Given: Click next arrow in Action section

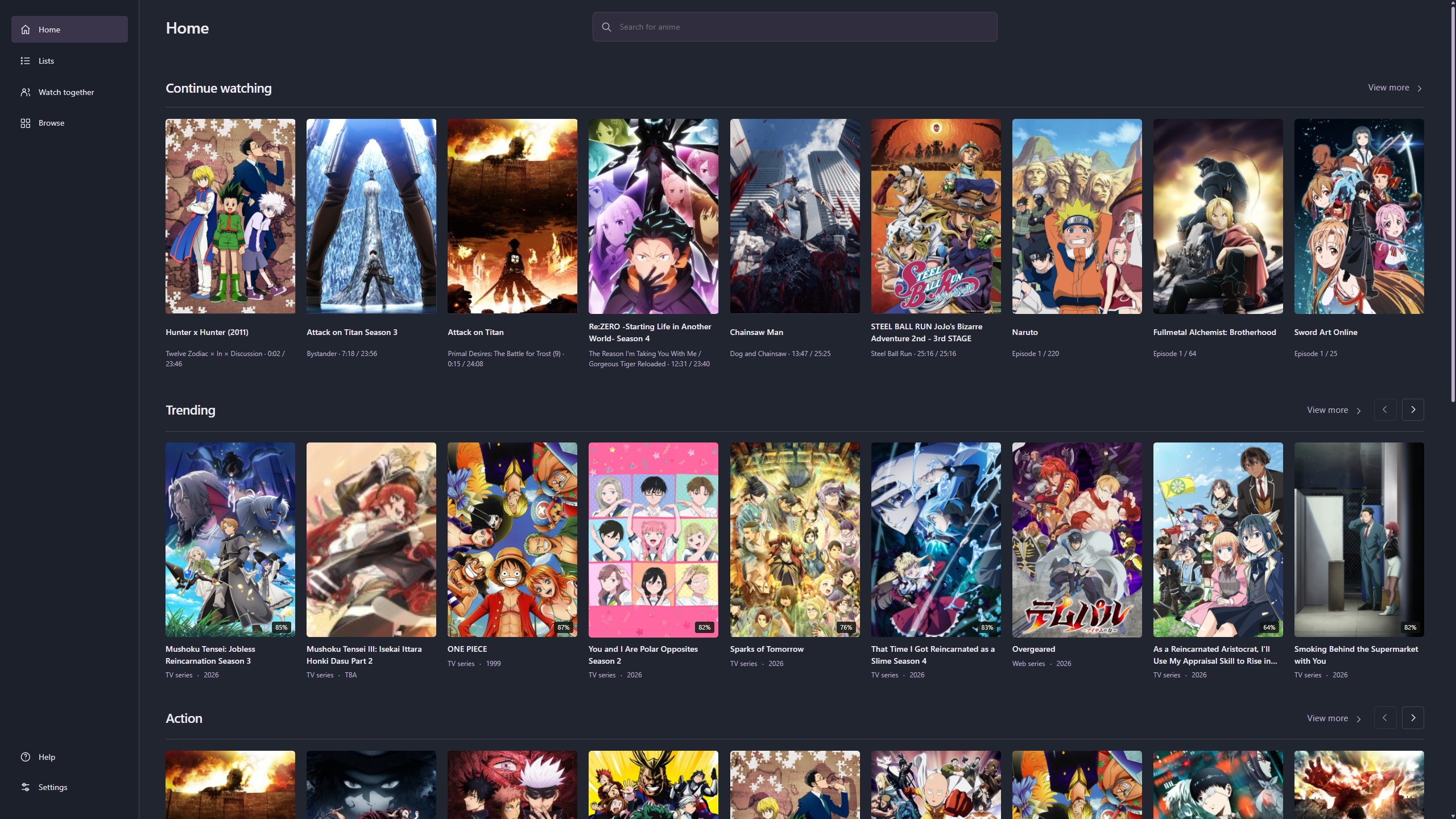Looking at the screenshot, I should [x=1413, y=718].
